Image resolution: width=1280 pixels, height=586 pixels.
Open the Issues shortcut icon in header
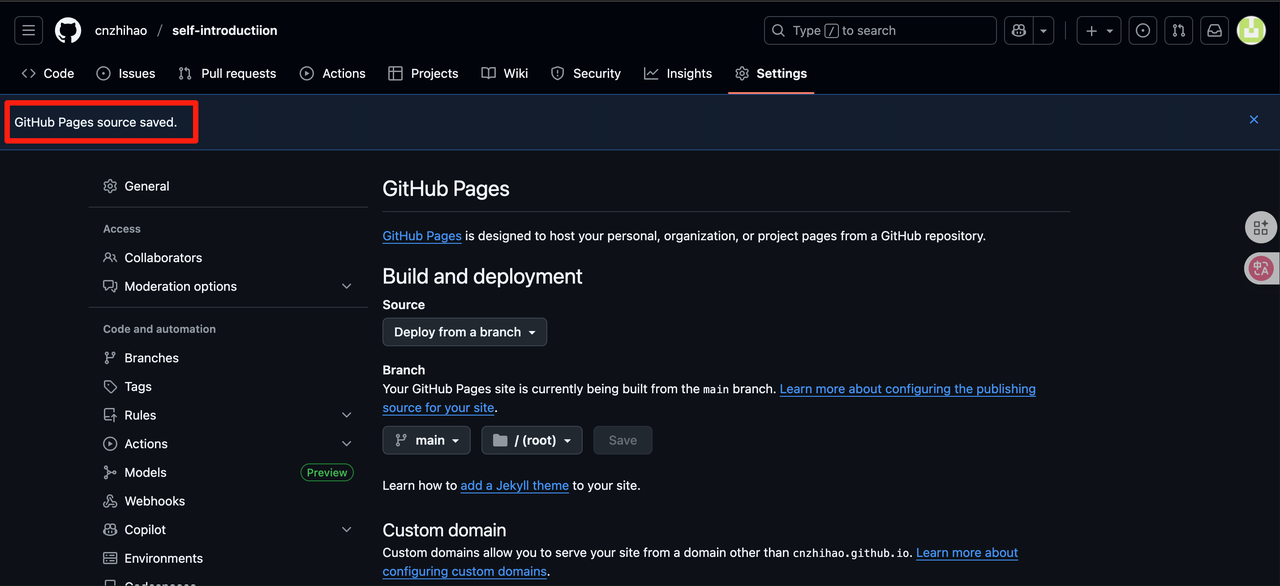coord(1143,31)
